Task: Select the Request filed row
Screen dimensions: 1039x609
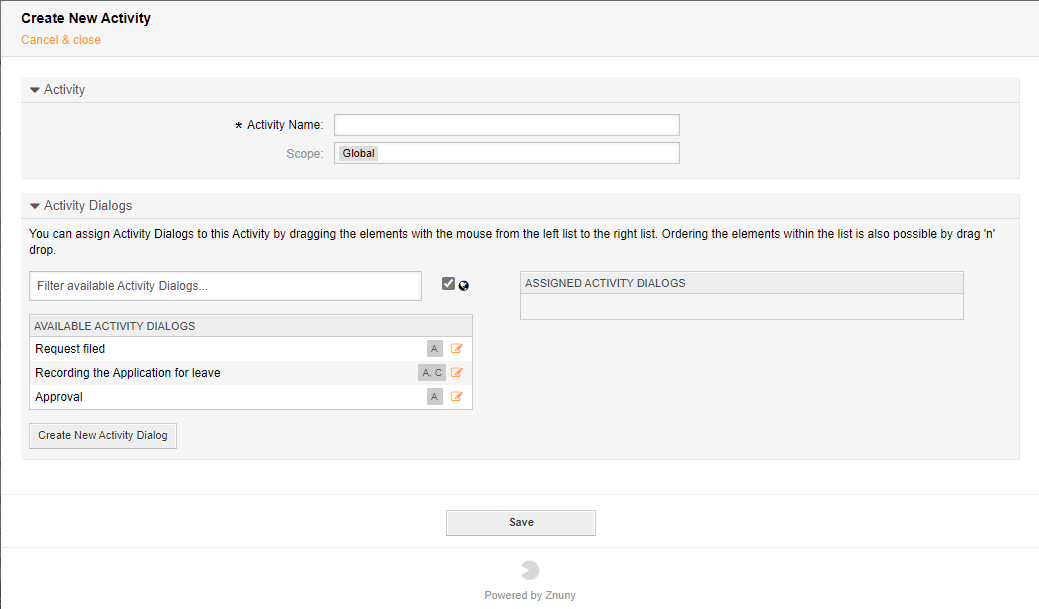Action: 200,348
